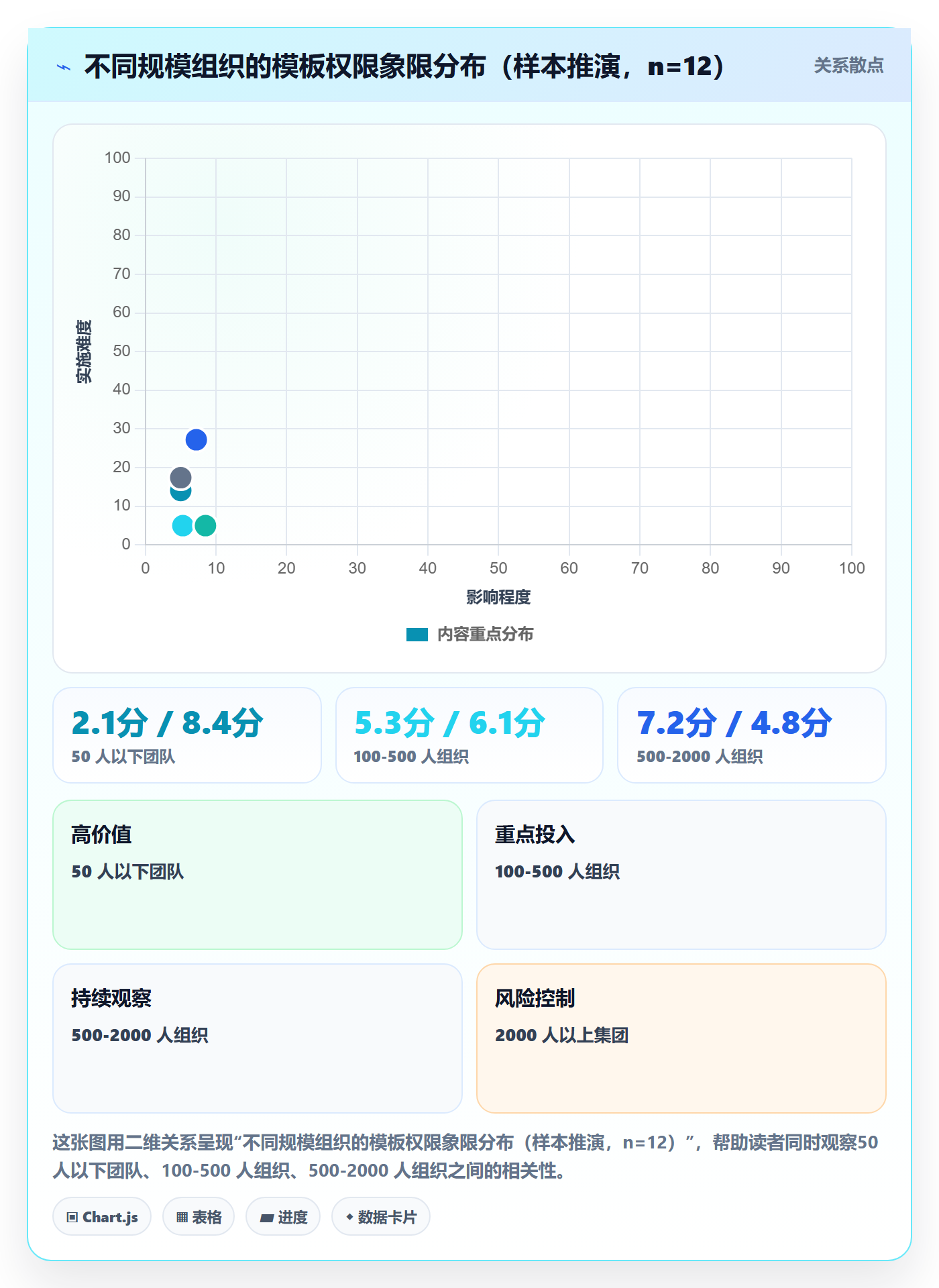Click the 100-500 人组织 label under 5.3分
939x1288 pixels.
tap(411, 757)
